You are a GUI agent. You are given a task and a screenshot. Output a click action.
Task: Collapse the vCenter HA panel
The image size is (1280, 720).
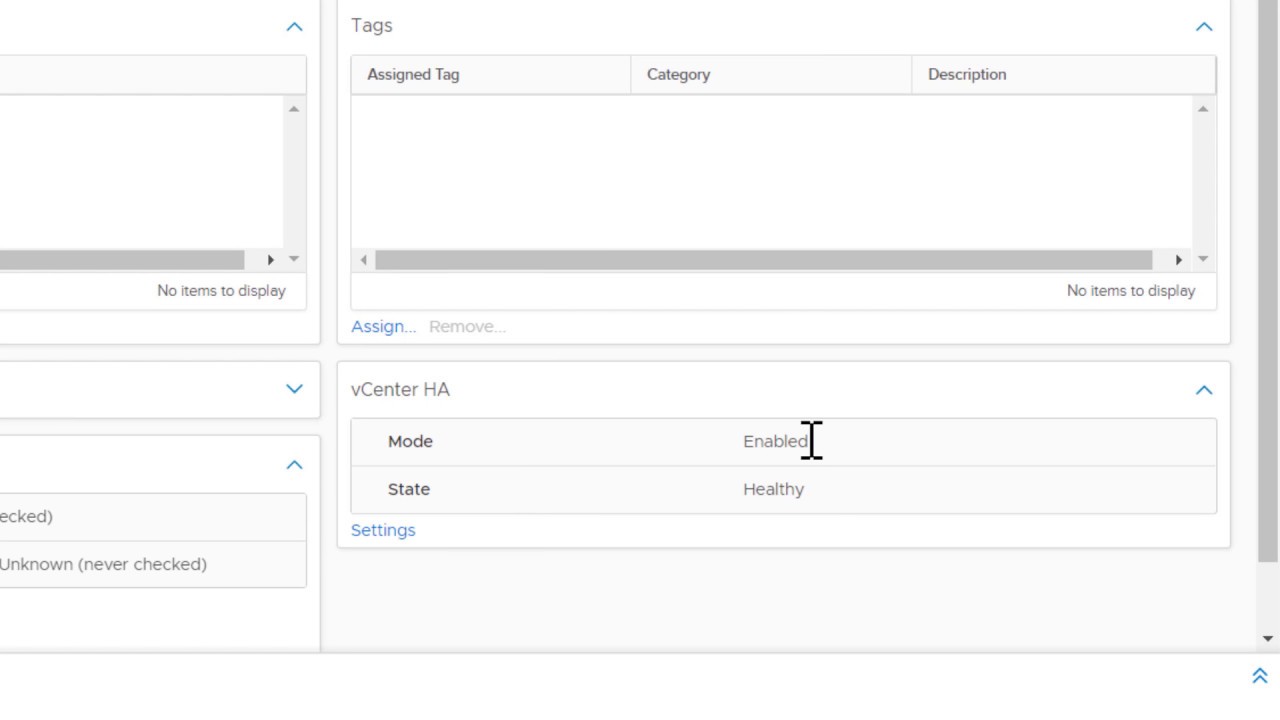pyautogui.click(x=1204, y=390)
